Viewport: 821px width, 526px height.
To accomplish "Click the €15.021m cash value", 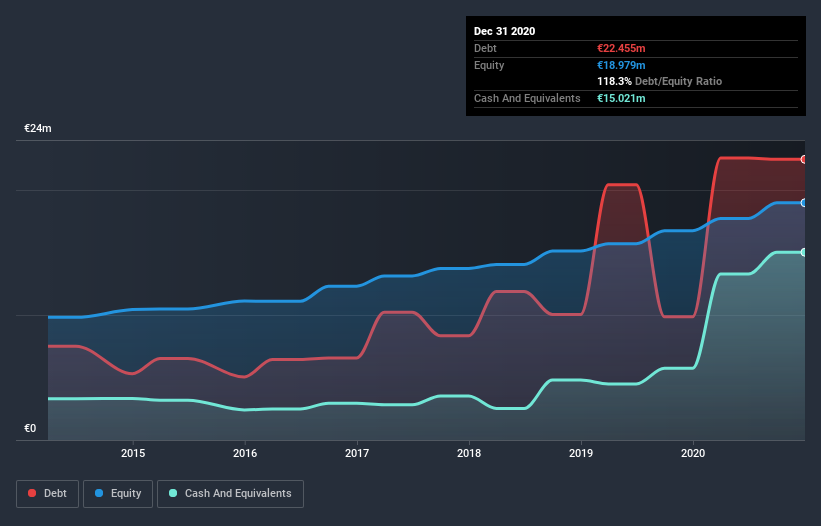I will pyautogui.click(x=621, y=98).
